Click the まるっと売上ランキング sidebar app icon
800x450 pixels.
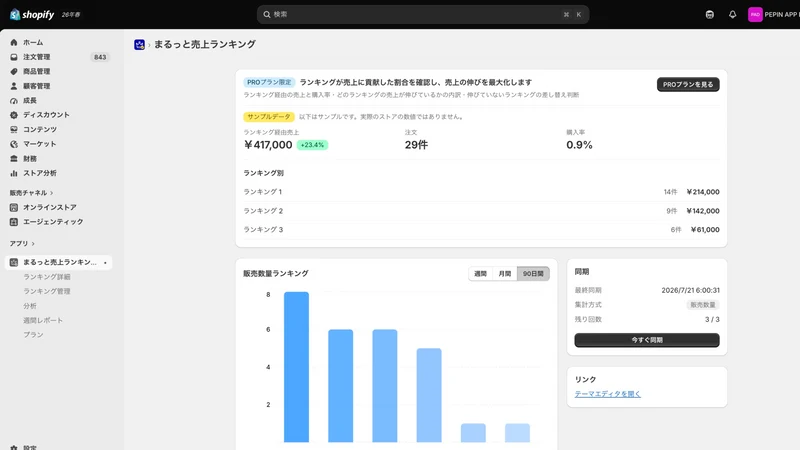14,262
